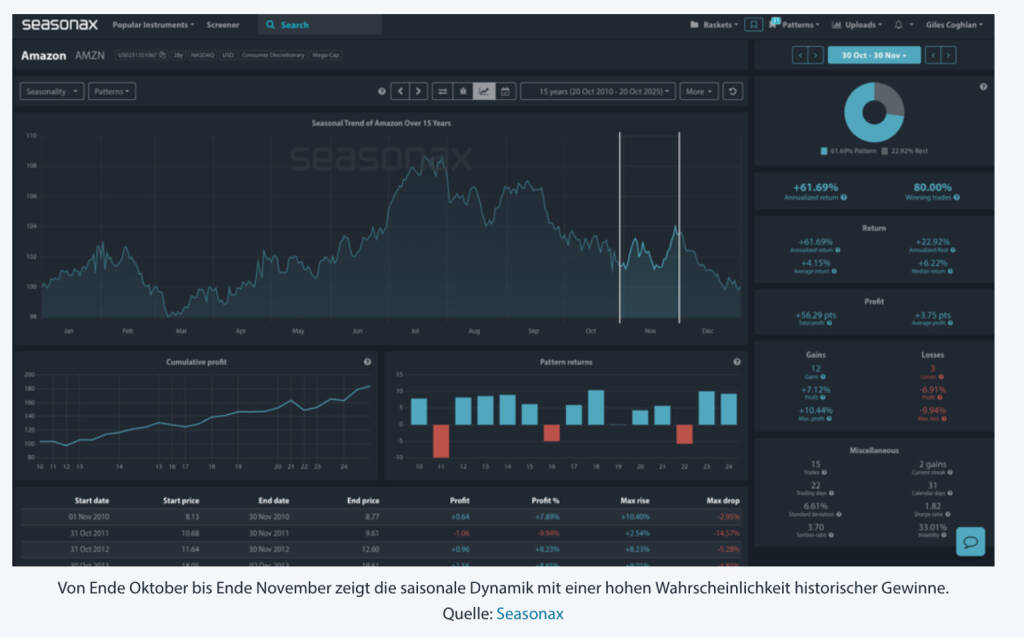Open the Screener page

coord(223,25)
